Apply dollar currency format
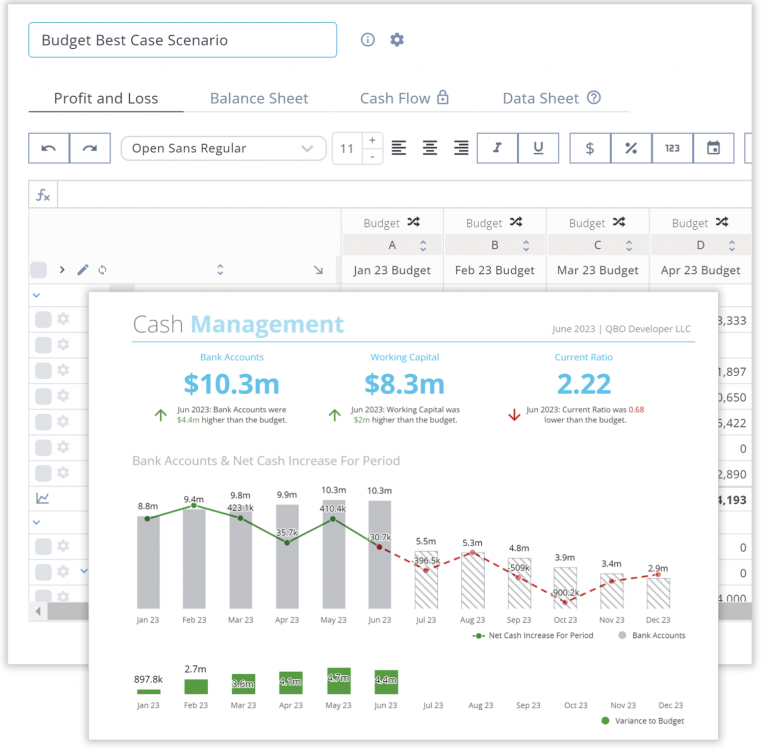The width and height of the screenshot is (768, 751). (x=590, y=148)
